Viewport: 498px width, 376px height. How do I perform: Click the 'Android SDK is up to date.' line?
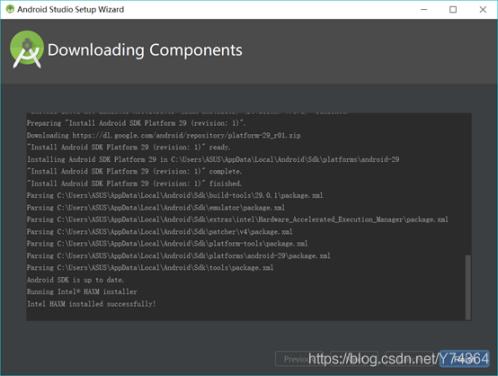(x=75, y=280)
